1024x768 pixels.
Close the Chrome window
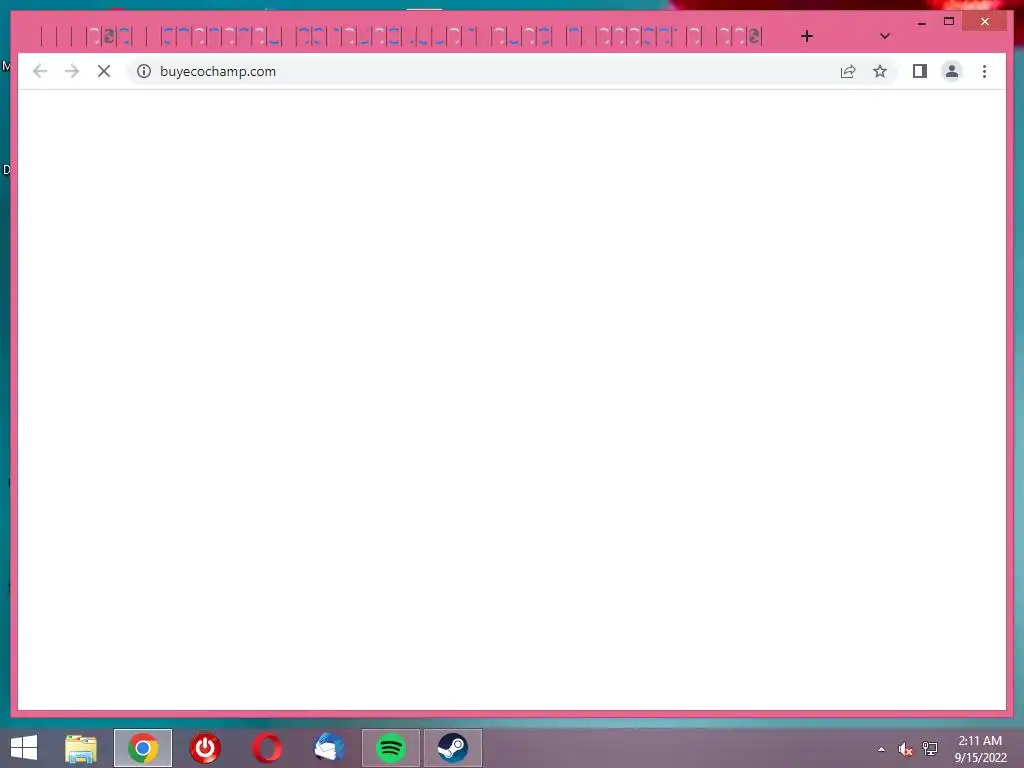tap(985, 22)
